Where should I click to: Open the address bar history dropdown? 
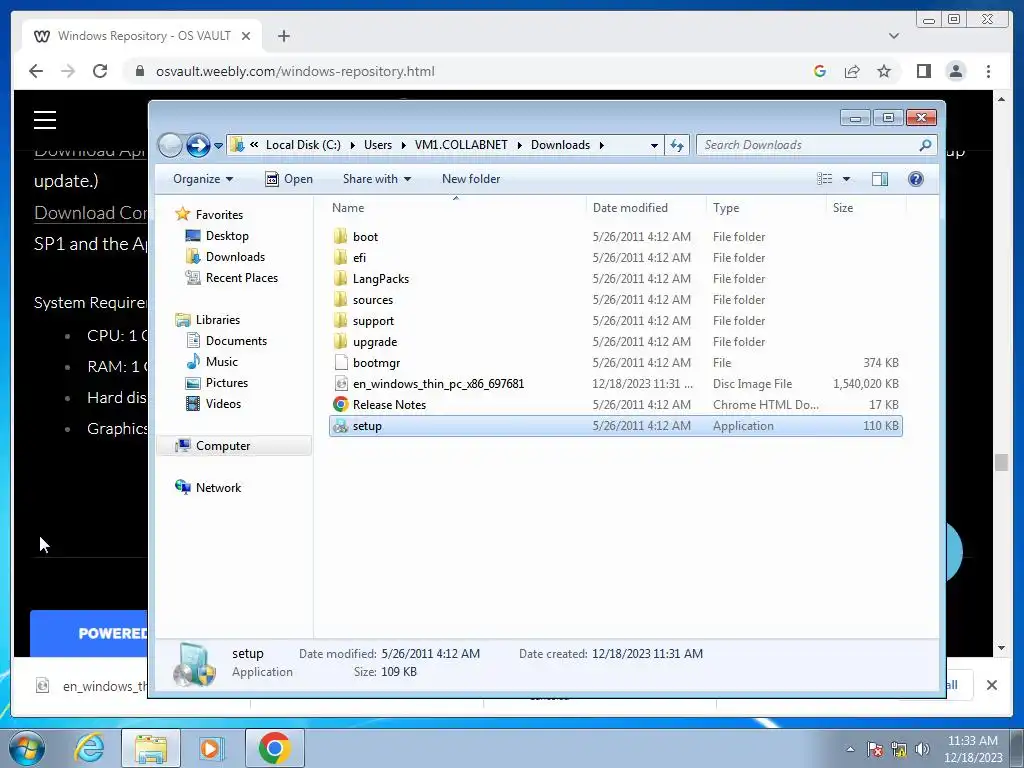[654, 145]
